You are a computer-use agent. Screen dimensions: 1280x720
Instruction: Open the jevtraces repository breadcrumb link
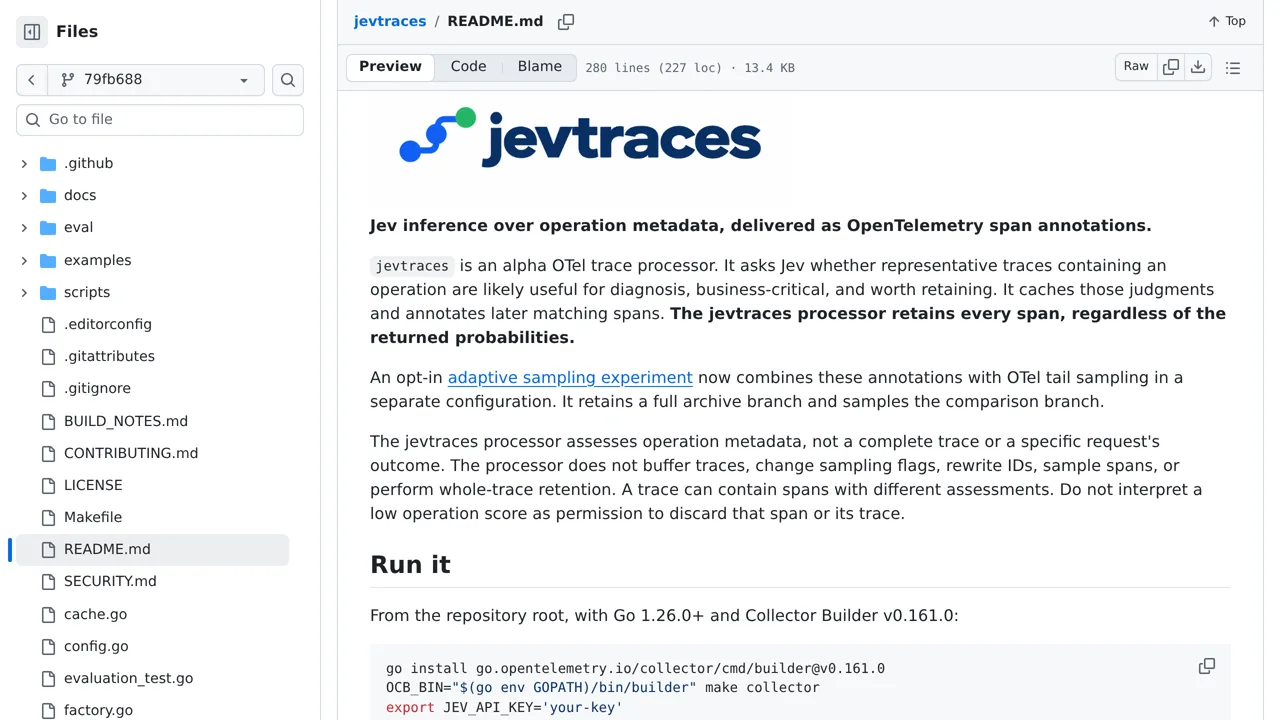point(390,21)
